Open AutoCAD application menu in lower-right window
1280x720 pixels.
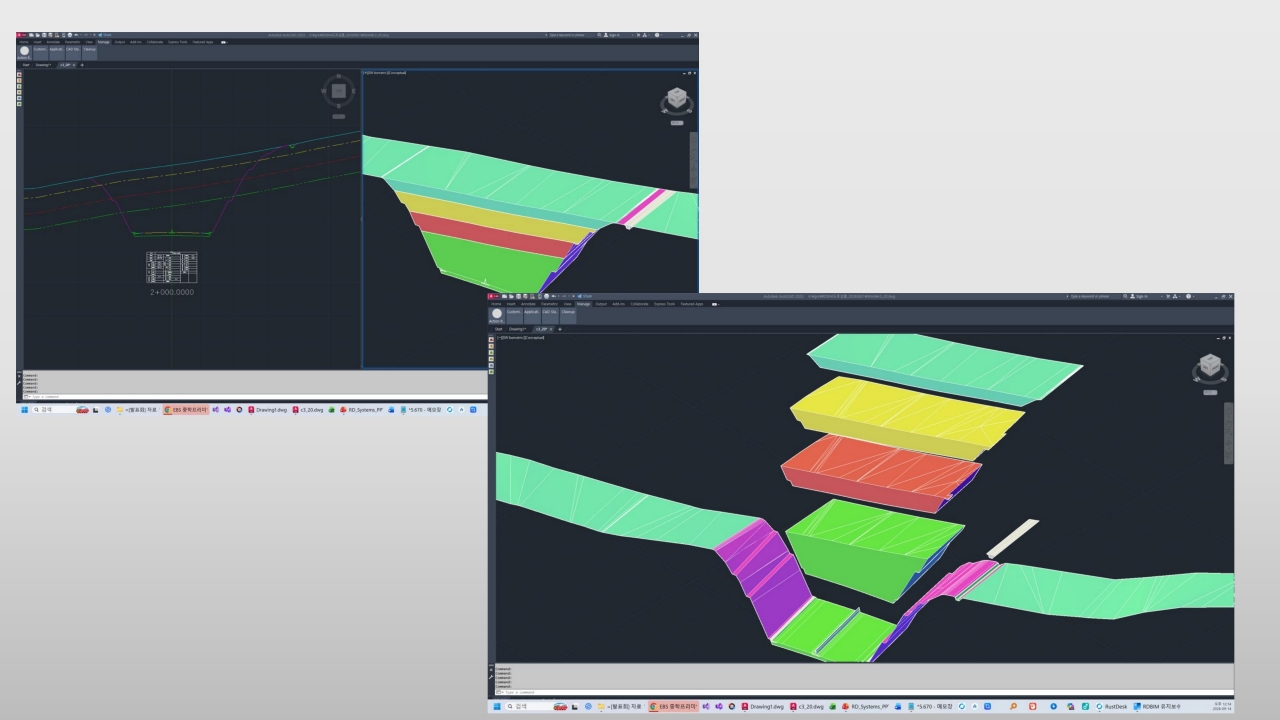point(492,296)
